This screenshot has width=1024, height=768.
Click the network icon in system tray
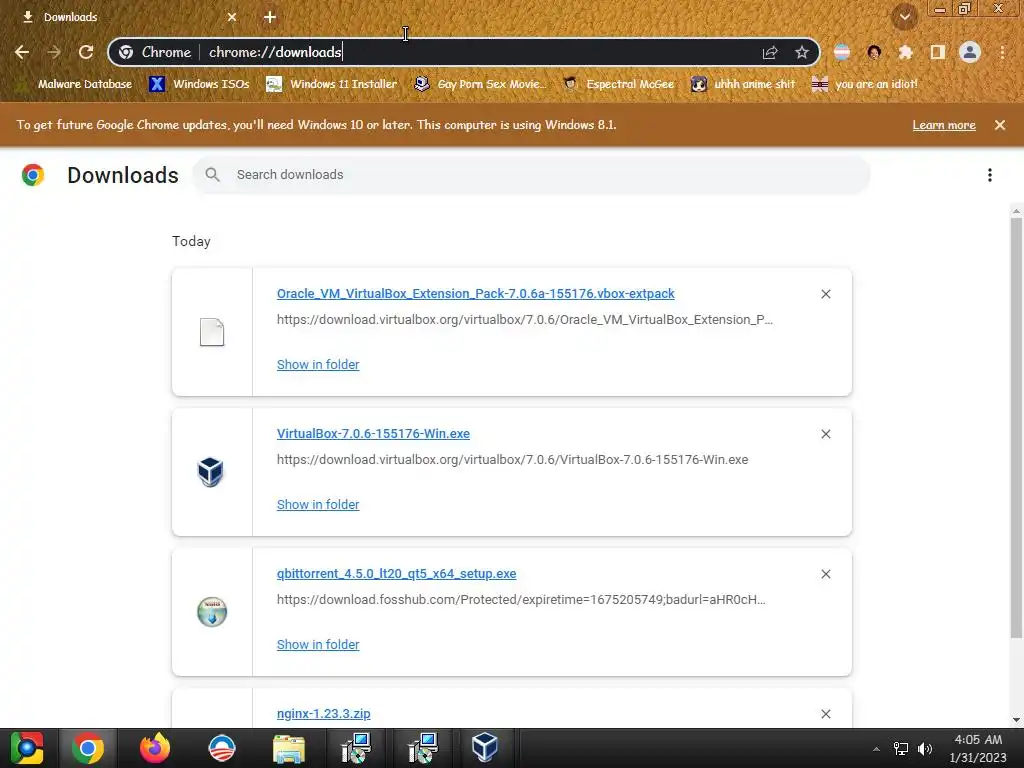tap(901, 749)
